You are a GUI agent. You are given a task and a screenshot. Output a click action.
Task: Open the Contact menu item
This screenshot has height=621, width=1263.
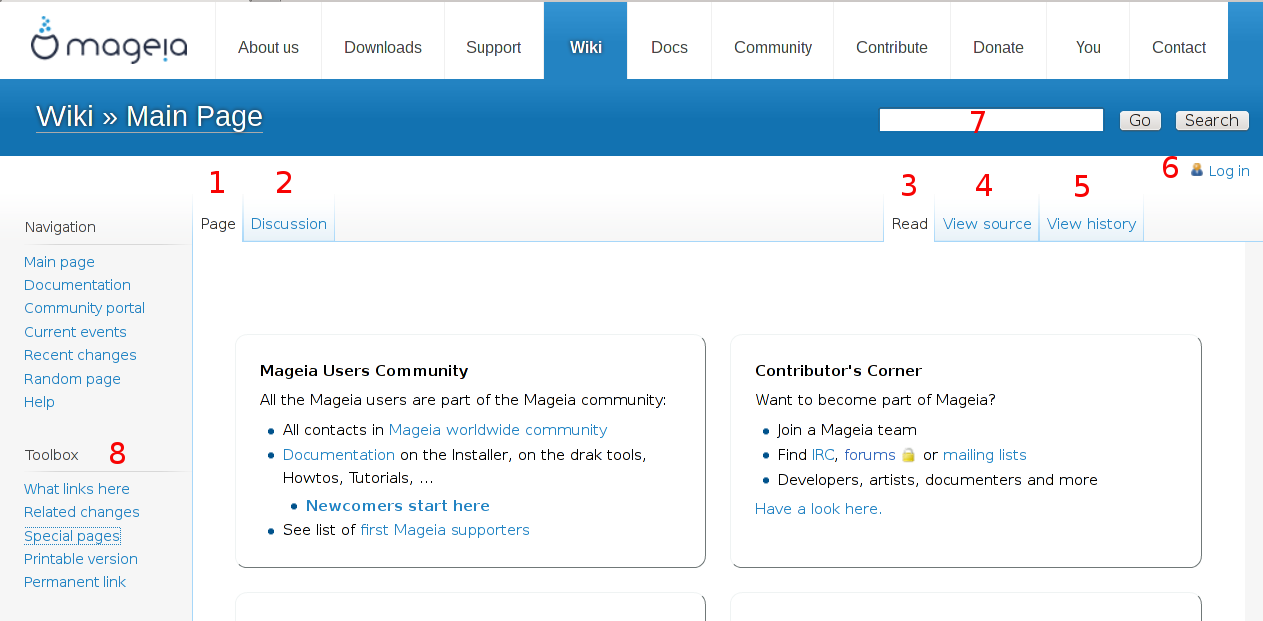1179,47
